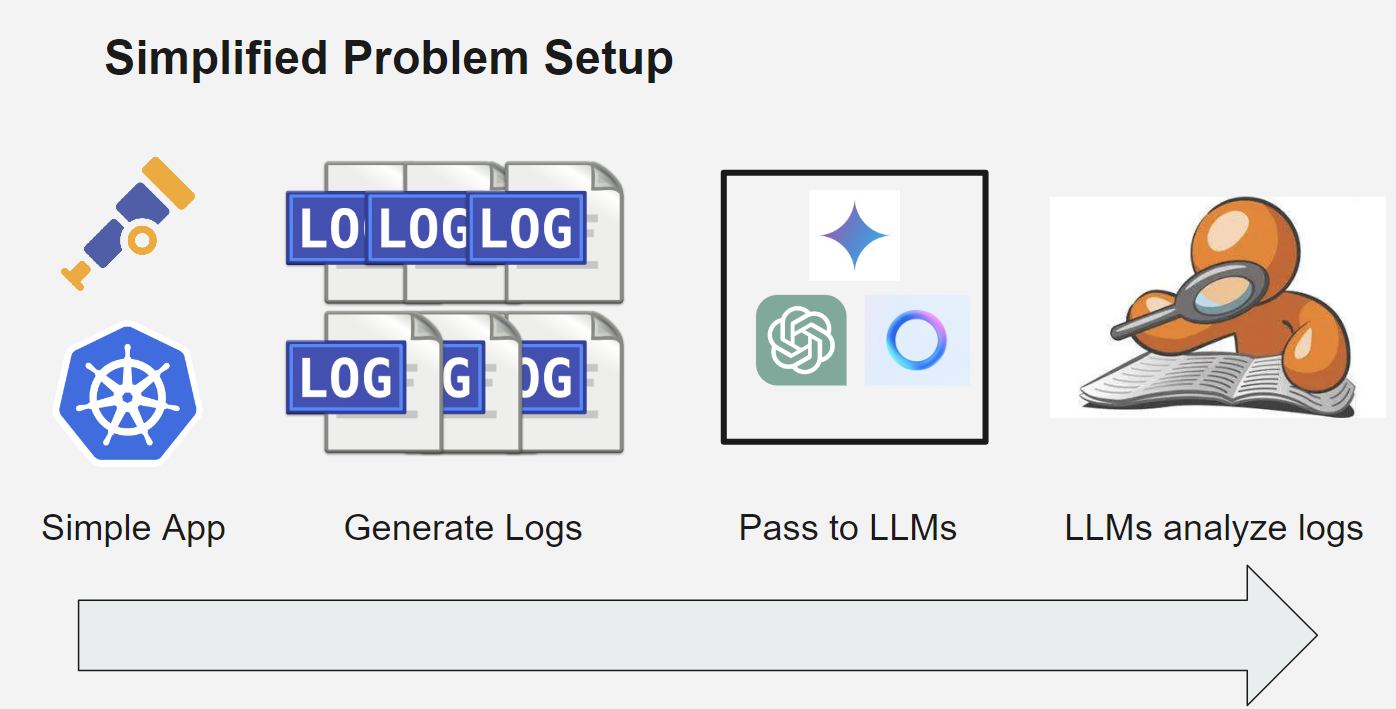This screenshot has width=1396, height=709.
Task: Select the ChatGPT knot logo
Action: point(801,340)
